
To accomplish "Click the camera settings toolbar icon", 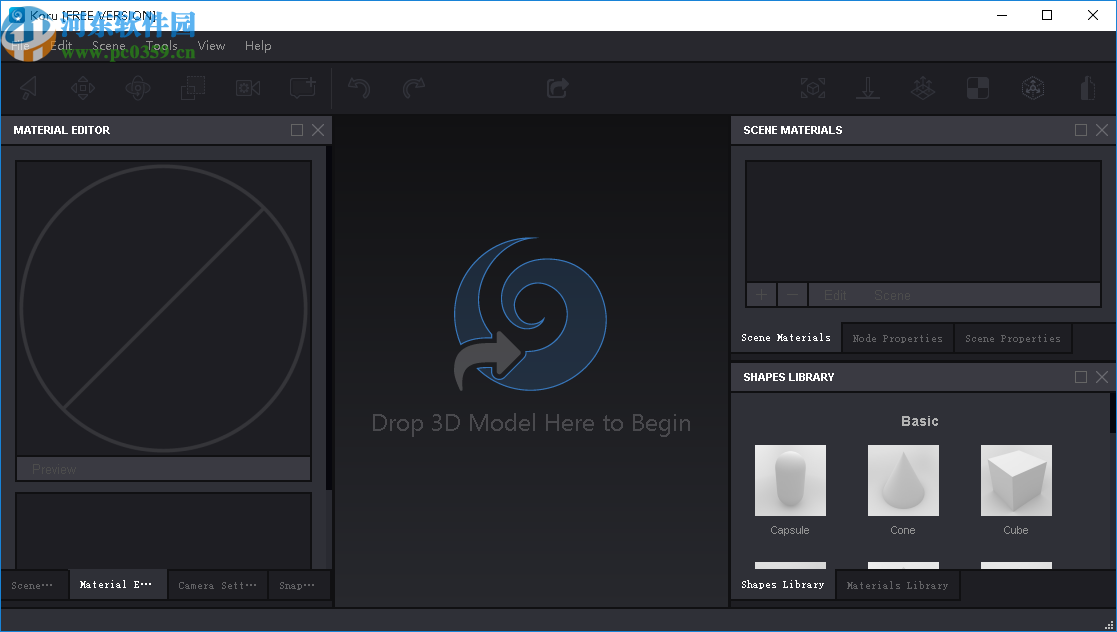I will pyautogui.click(x=248, y=88).
